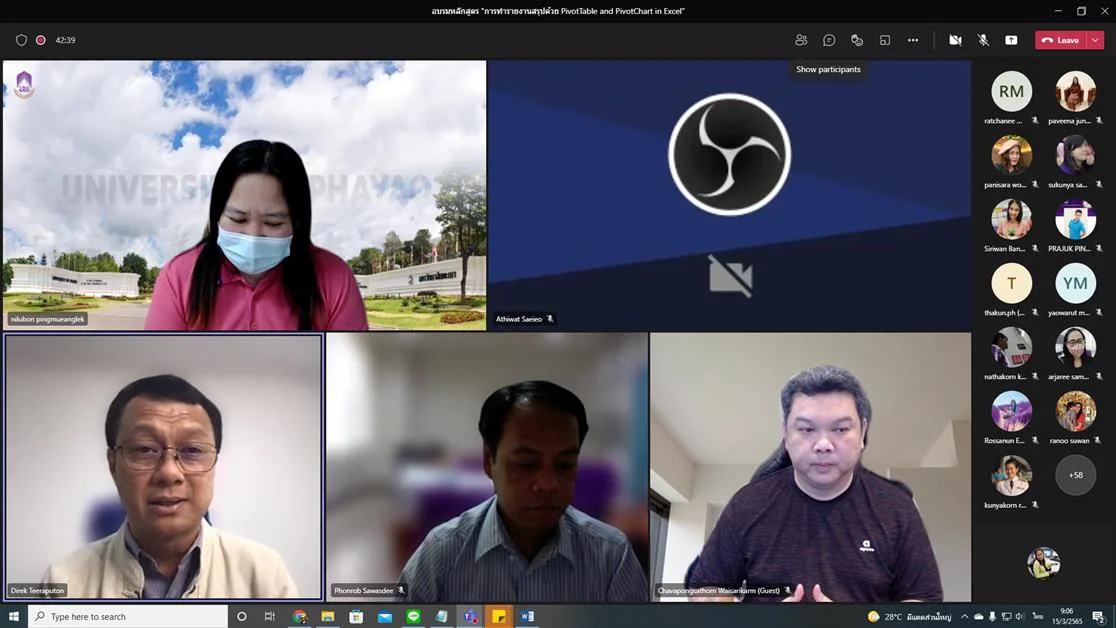This screenshot has width=1116, height=628.
Task: Select PRAJUK PIN participant avatar
Action: [1075, 219]
